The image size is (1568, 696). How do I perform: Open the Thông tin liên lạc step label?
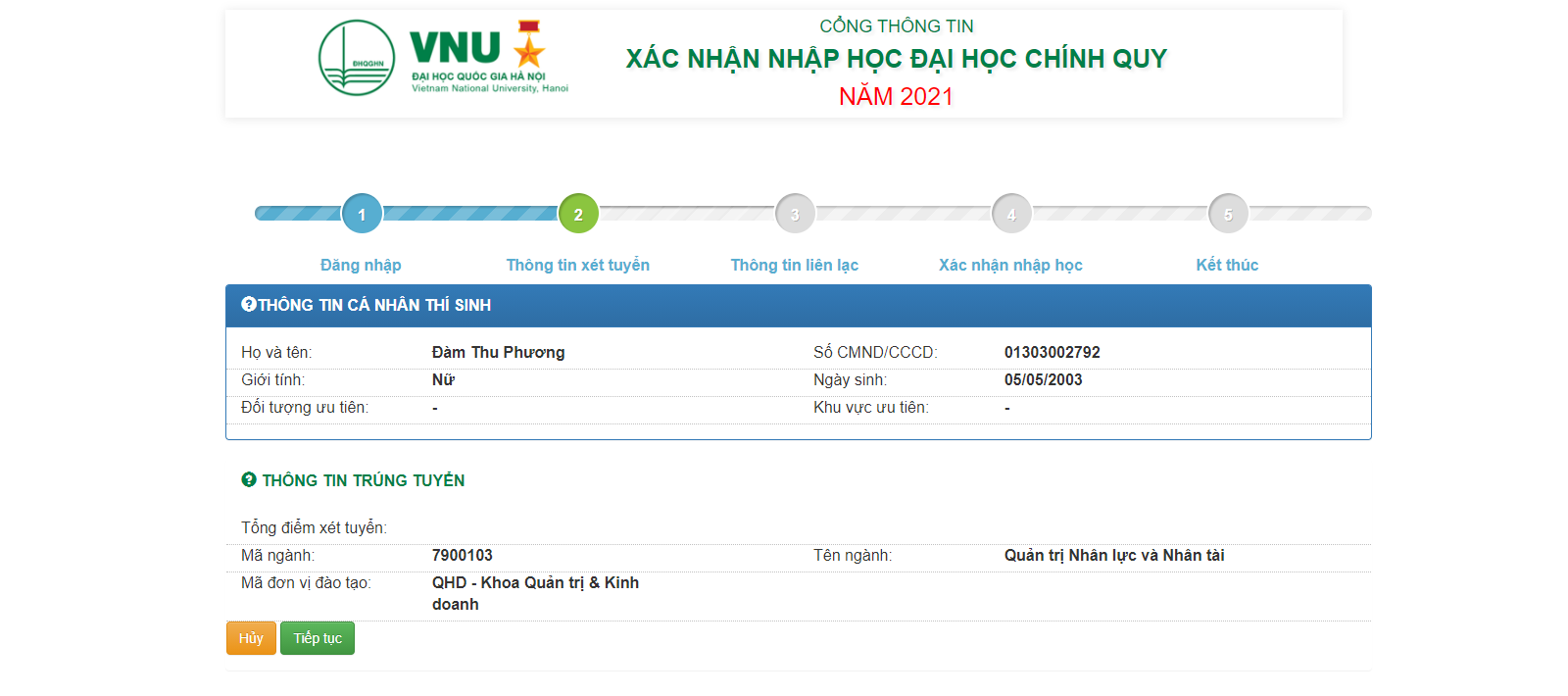(x=795, y=265)
